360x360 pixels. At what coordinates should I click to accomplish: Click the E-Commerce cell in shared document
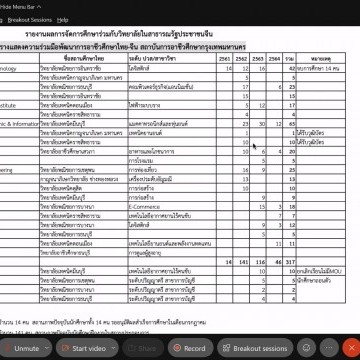coord(144,207)
